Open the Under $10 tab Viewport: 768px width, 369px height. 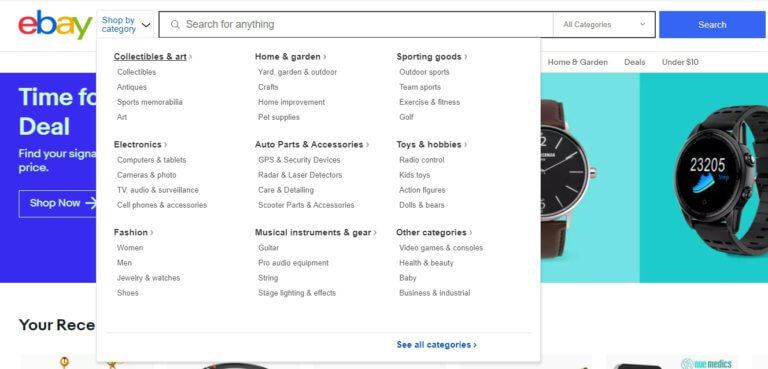(680, 62)
